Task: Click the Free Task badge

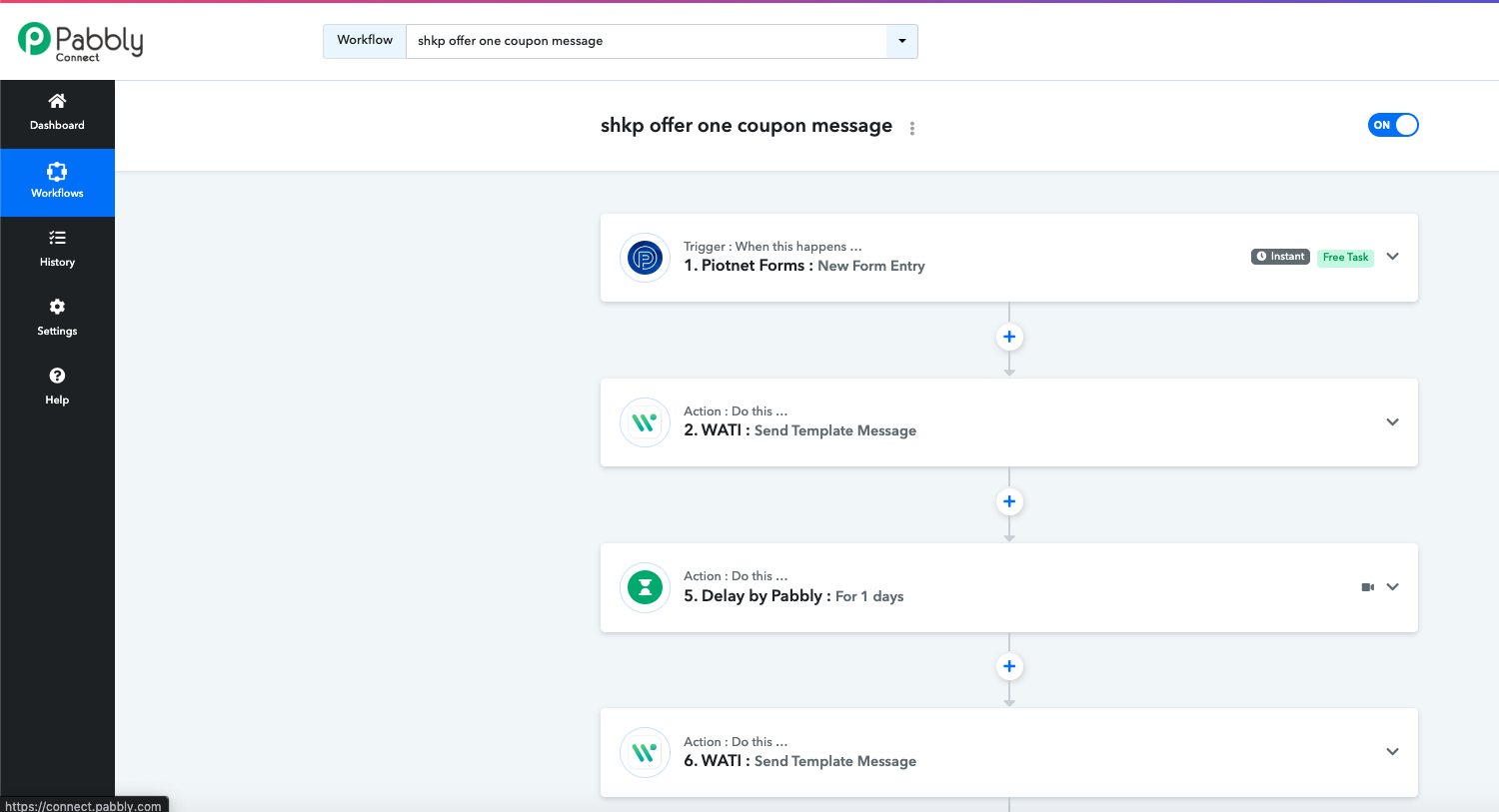Action: 1345,257
